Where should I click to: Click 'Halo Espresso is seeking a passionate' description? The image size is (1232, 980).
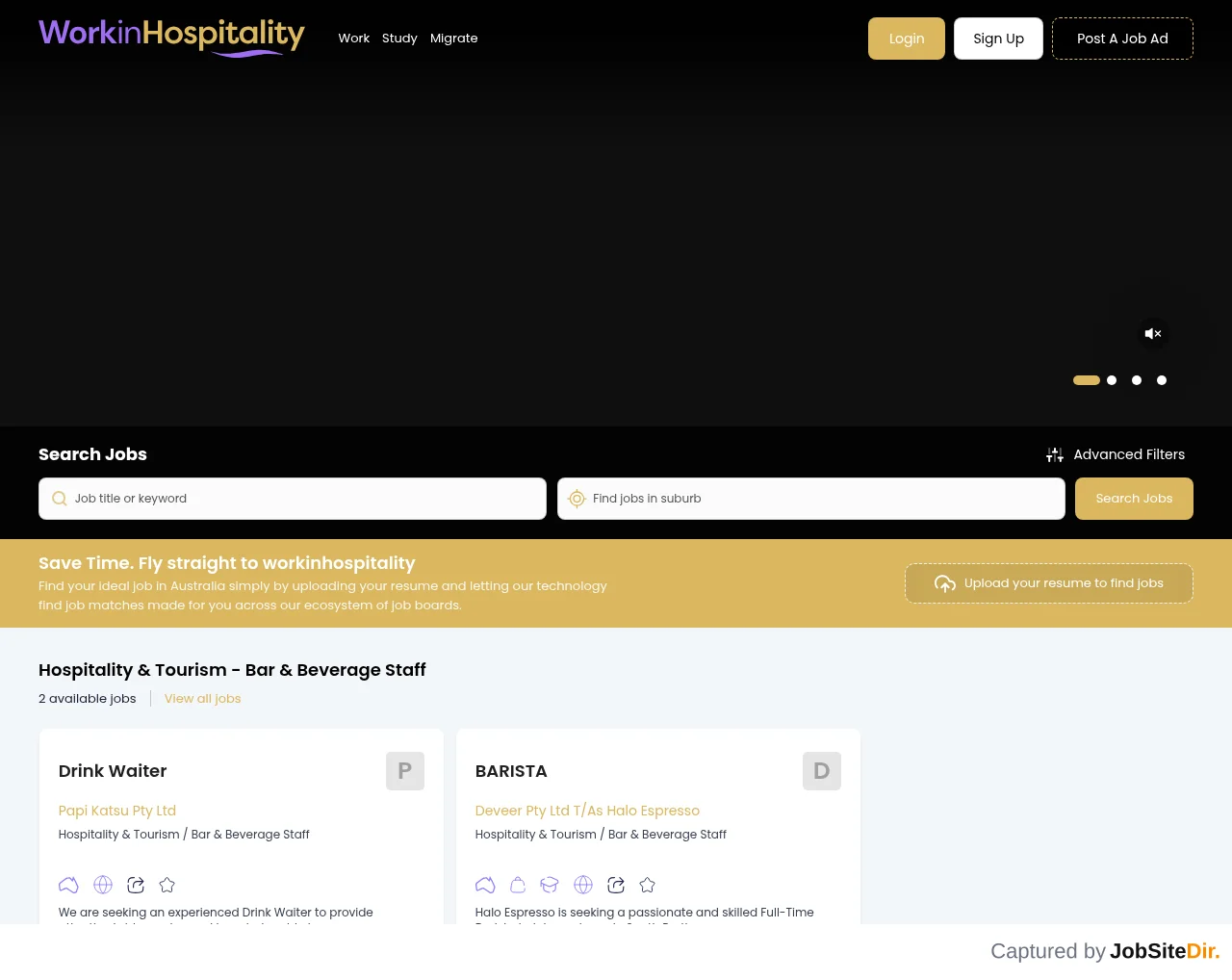pos(645,913)
